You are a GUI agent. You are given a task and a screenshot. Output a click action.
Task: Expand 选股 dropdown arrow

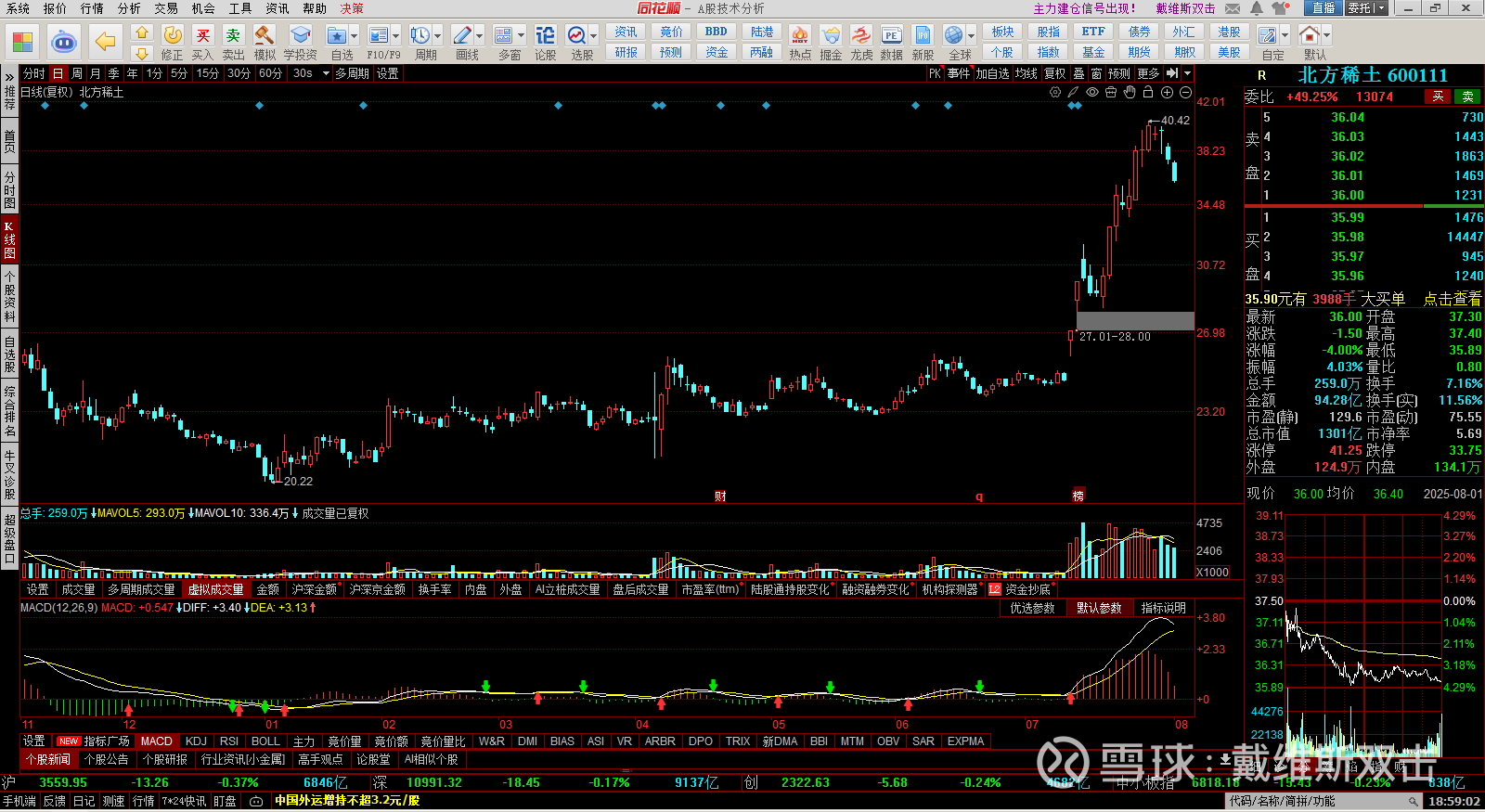tap(594, 36)
